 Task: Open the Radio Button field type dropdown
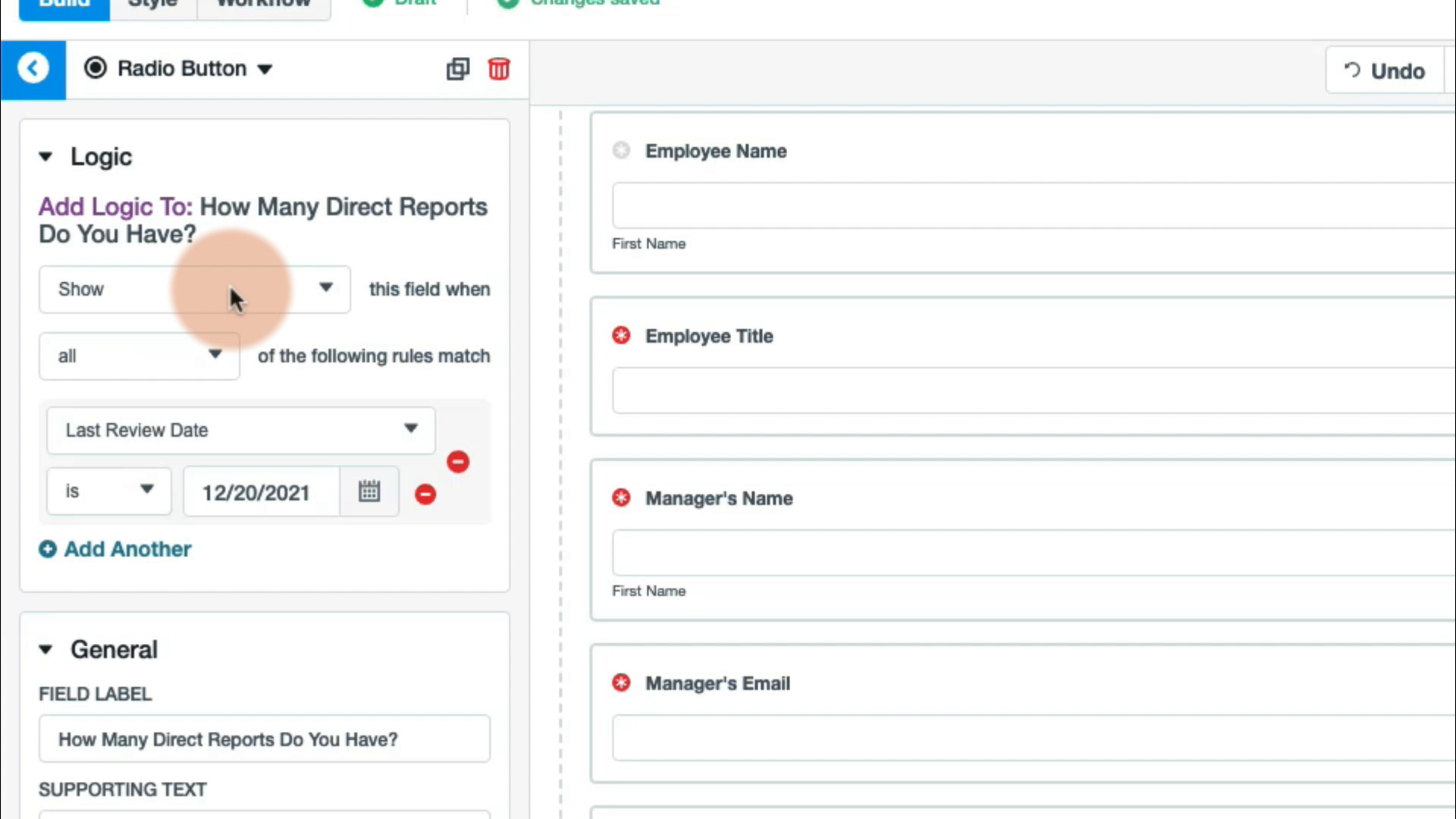click(180, 69)
